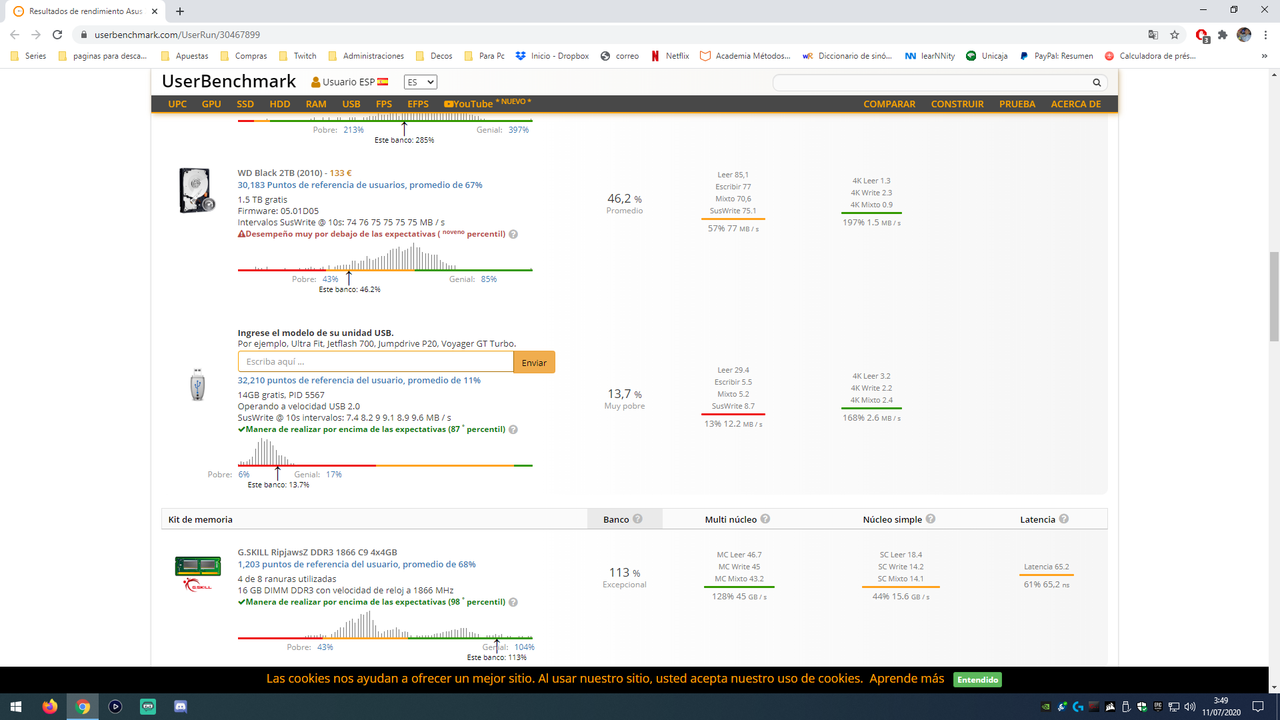Click the page vertical scrollbar thumb
Image resolution: width=1280 pixels, height=720 pixels.
pyautogui.click(x=1273, y=297)
